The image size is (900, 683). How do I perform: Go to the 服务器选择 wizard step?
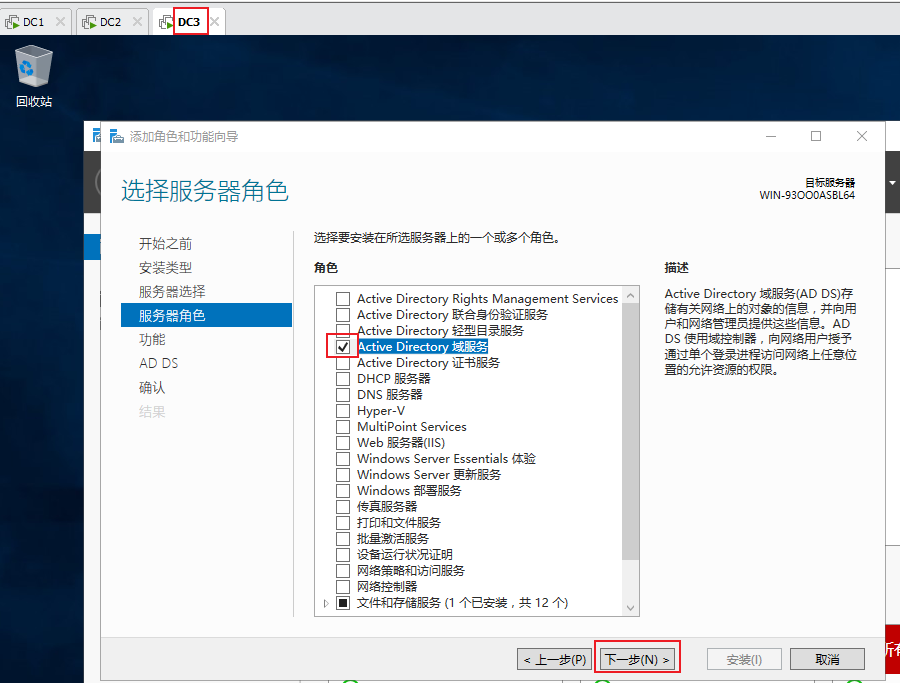[172, 292]
